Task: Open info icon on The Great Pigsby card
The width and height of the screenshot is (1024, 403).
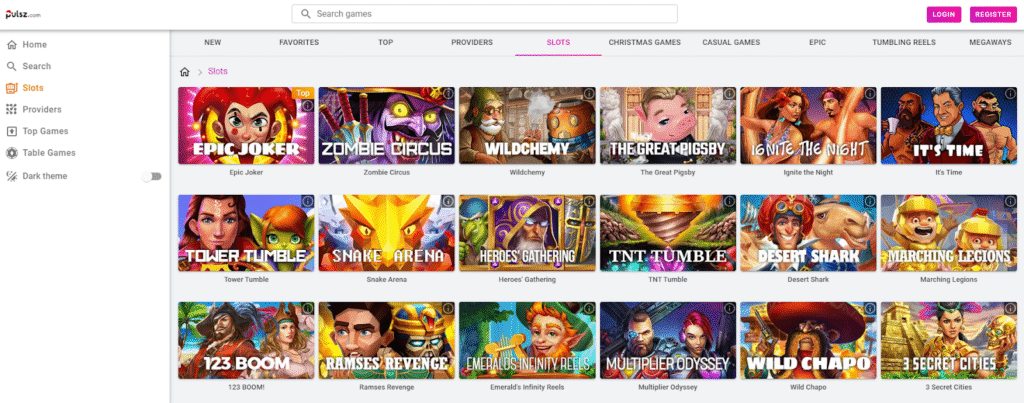Action: pyautogui.click(x=729, y=94)
